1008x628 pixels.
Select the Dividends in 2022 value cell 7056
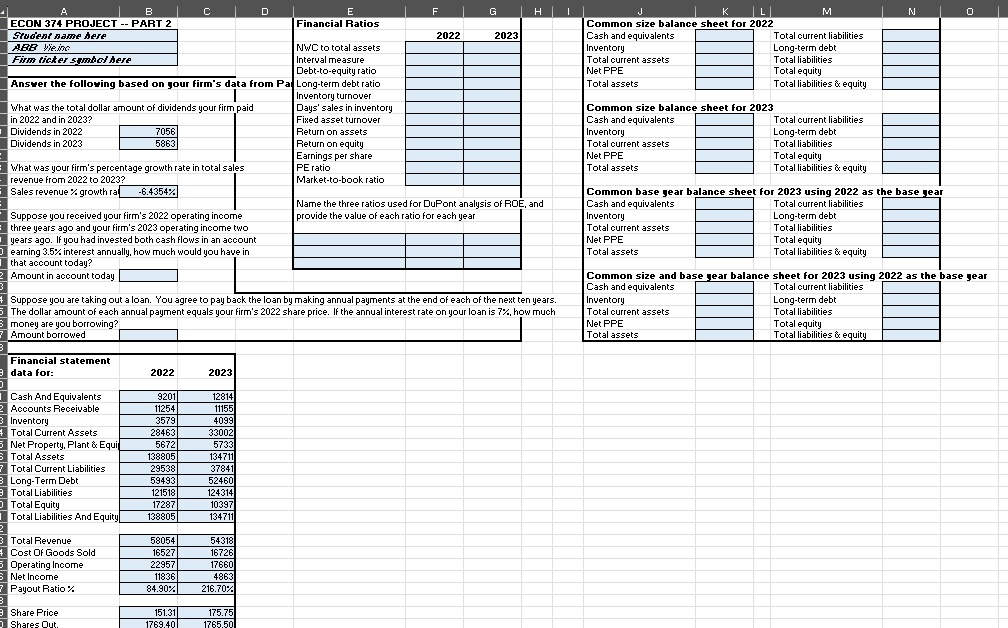pyautogui.click(x=148, y=132)
